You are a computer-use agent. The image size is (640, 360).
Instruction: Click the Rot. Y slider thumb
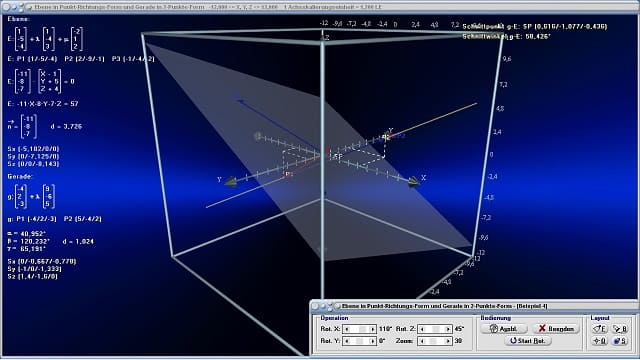coord(359,341)
